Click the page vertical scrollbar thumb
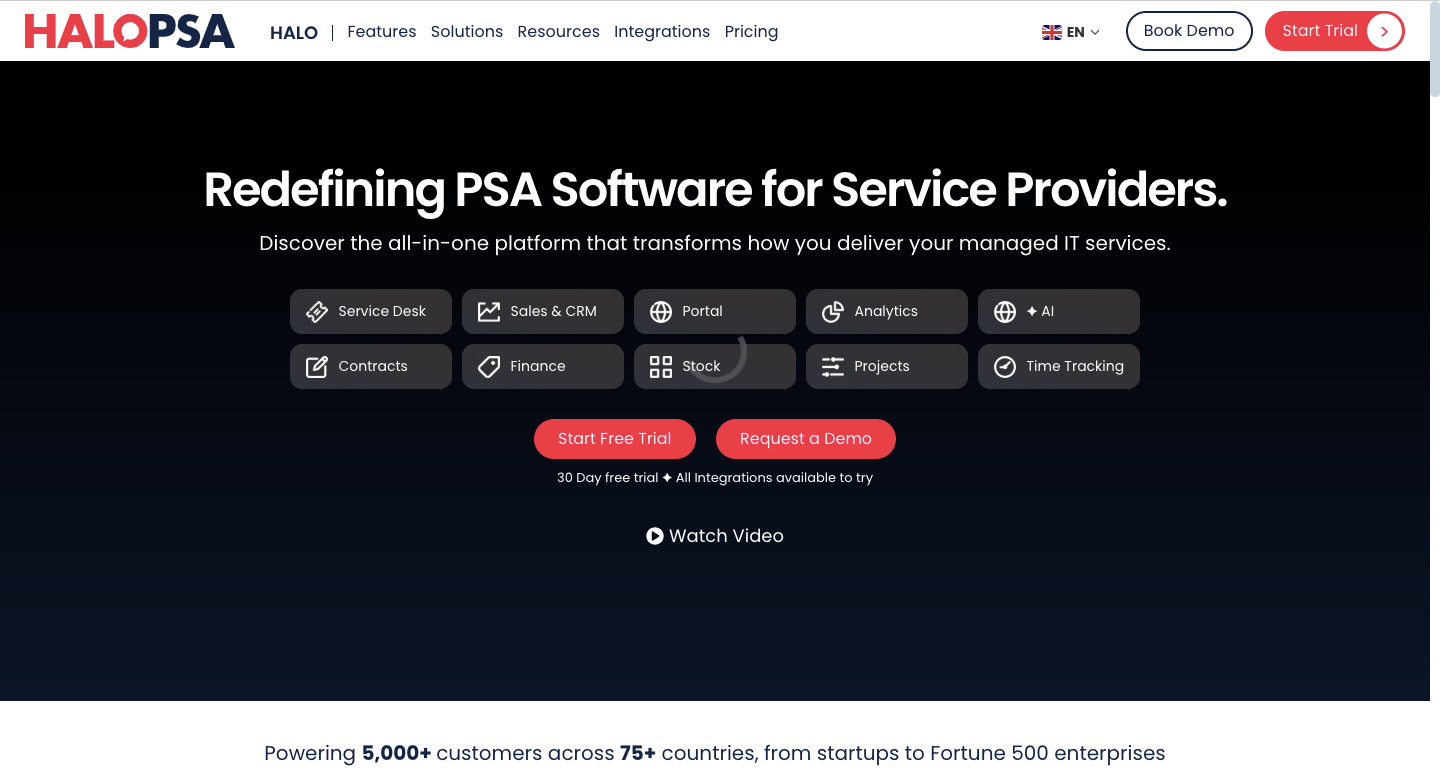Screen dimensions: 1440x779 [1435, 50]
